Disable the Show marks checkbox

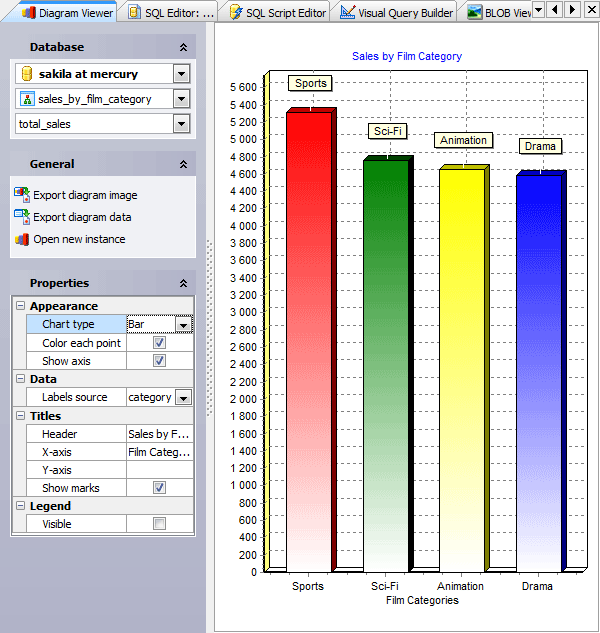click(x=159, y=488)
